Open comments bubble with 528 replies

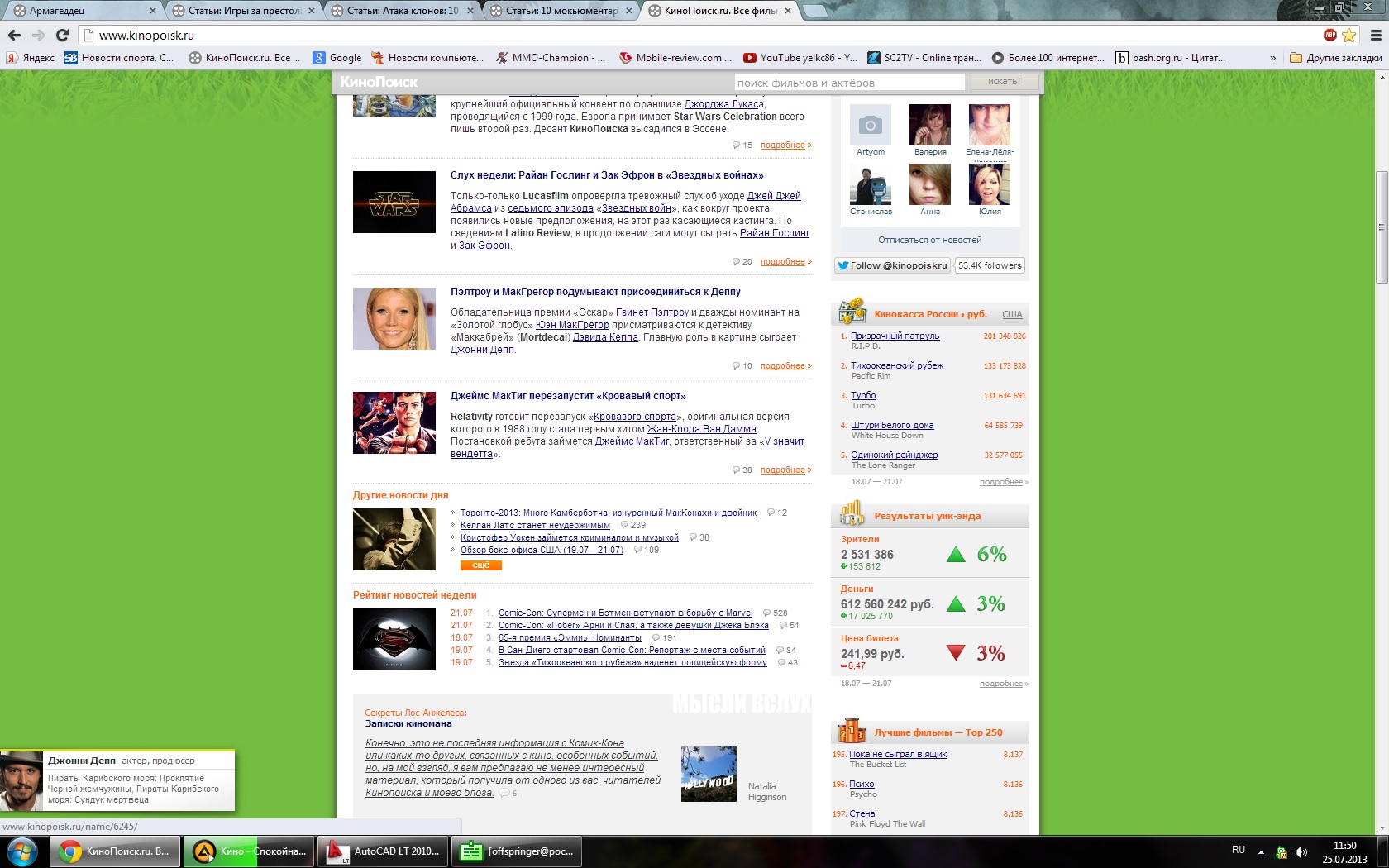[x=775, y=613]
